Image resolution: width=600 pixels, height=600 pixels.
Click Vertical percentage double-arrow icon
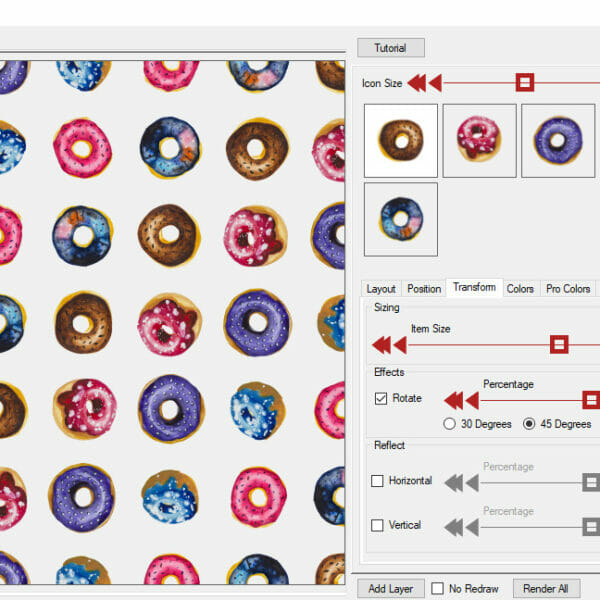point(453,527)
